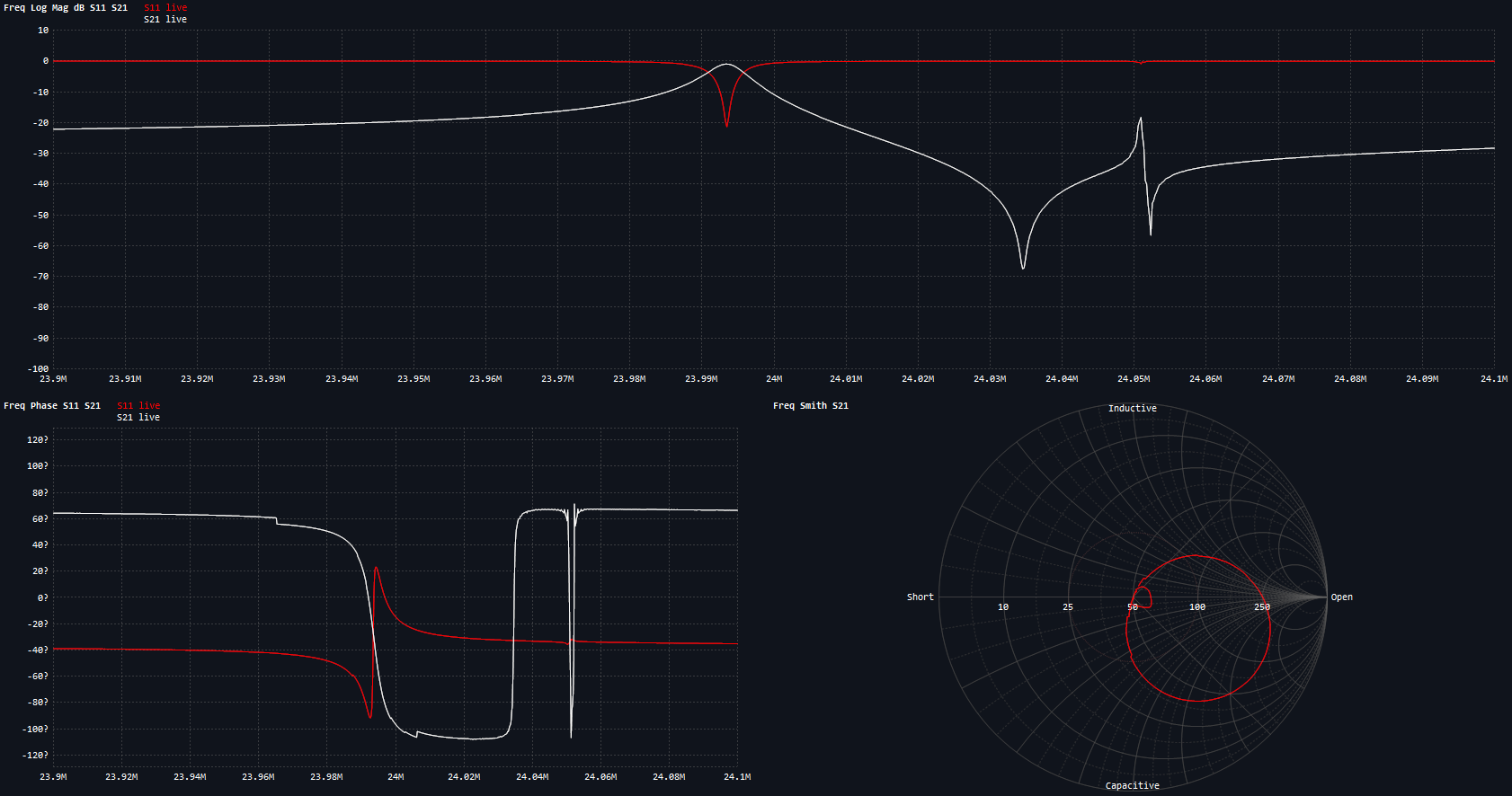Click the "23.97M" frequency label
Image resolution: width=1512 pixels, height=796 pixels.
pyautogui.click(x=557, y=378)
